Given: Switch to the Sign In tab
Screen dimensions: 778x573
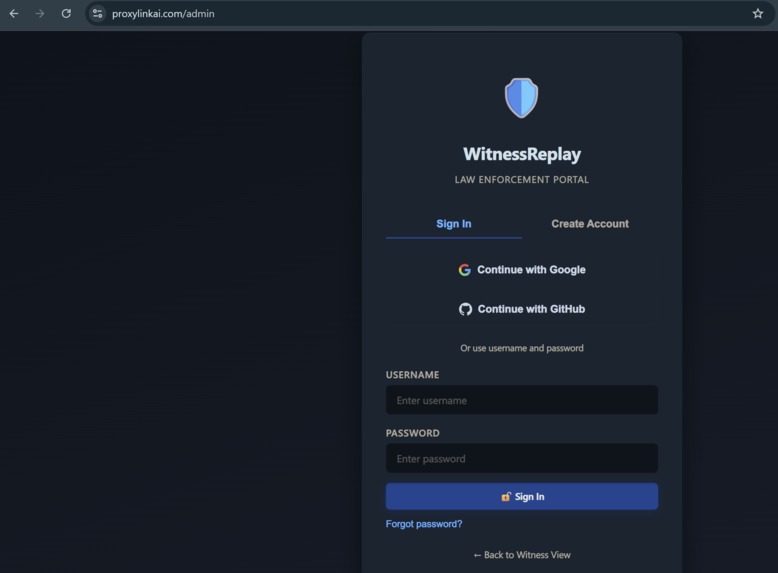Looking at the screenshot, I should 454,224.
